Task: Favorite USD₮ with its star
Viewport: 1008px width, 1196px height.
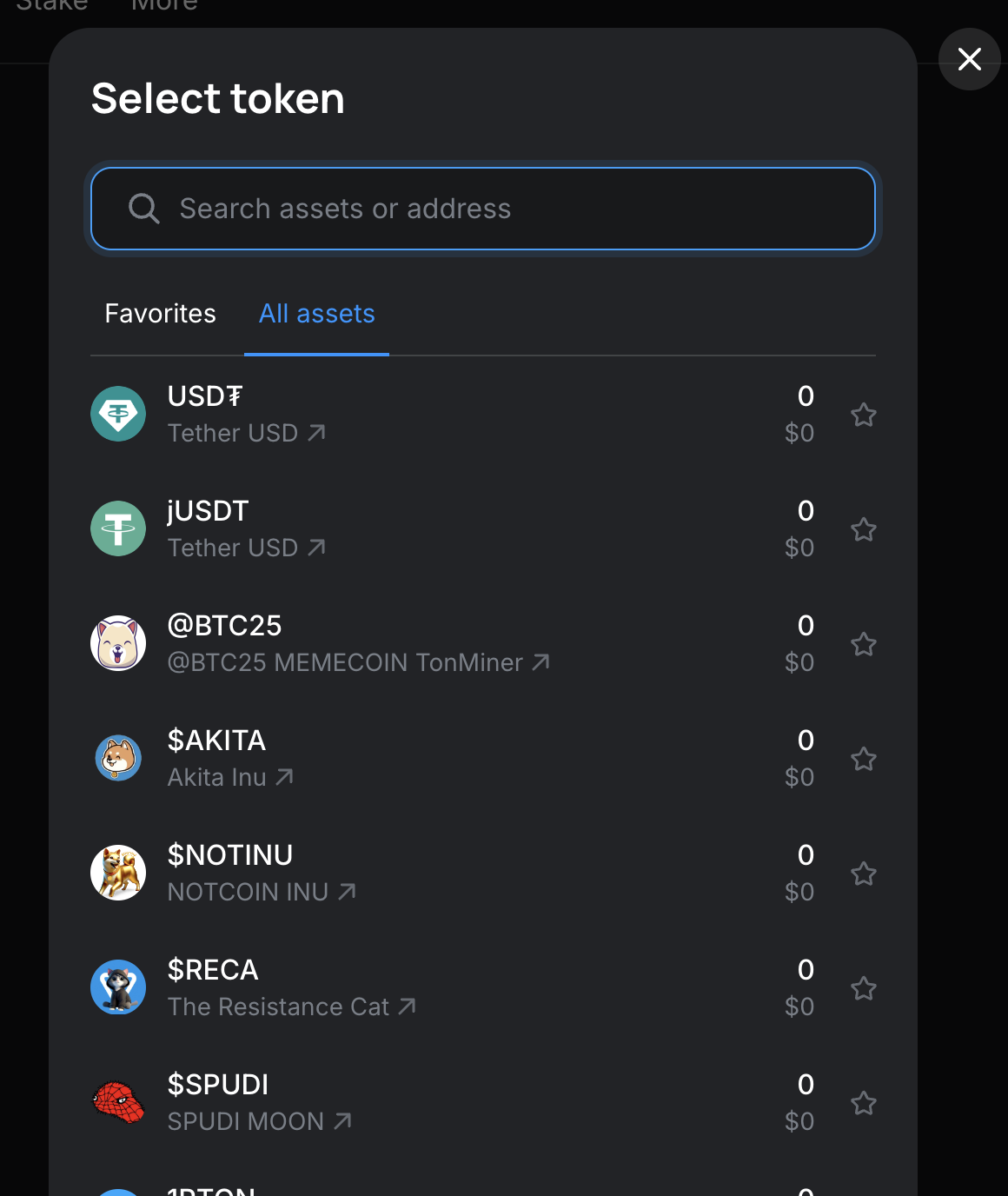Action: point(863,415)
